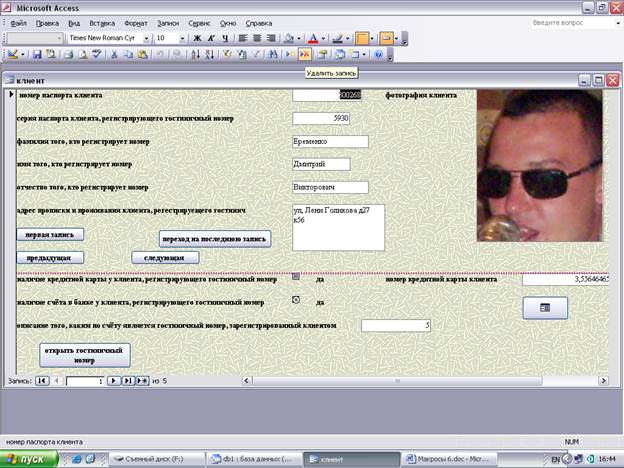Click Filter by Form icon
624x468 pixels.
point(242,54)
